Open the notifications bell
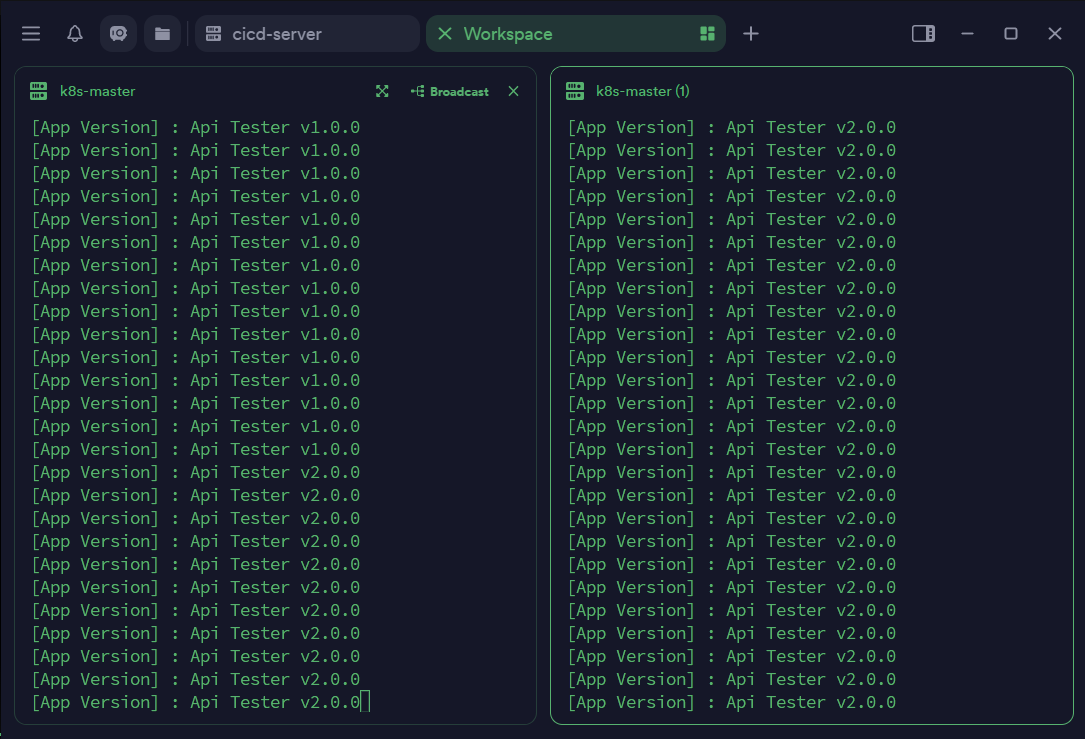This screenshot has height=739, width=1085. point(75,34)
